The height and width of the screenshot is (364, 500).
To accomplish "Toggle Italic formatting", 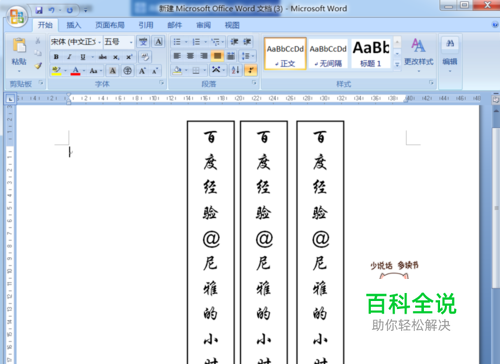I will (x=69, y=57).
